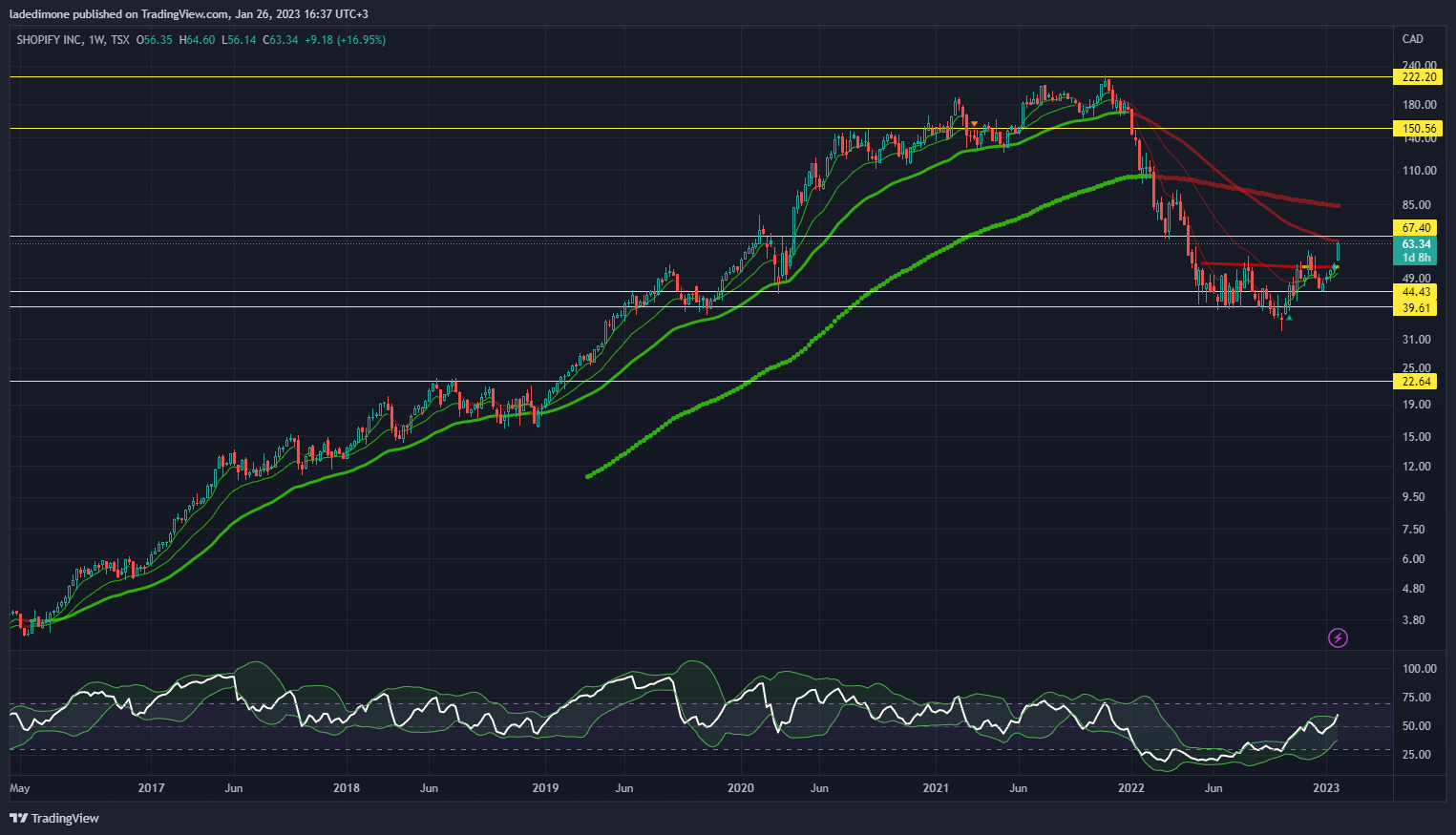Click the ladedimone publisher caption
Viewport: 1456px width, 835px height.
(x=189, y=14)
